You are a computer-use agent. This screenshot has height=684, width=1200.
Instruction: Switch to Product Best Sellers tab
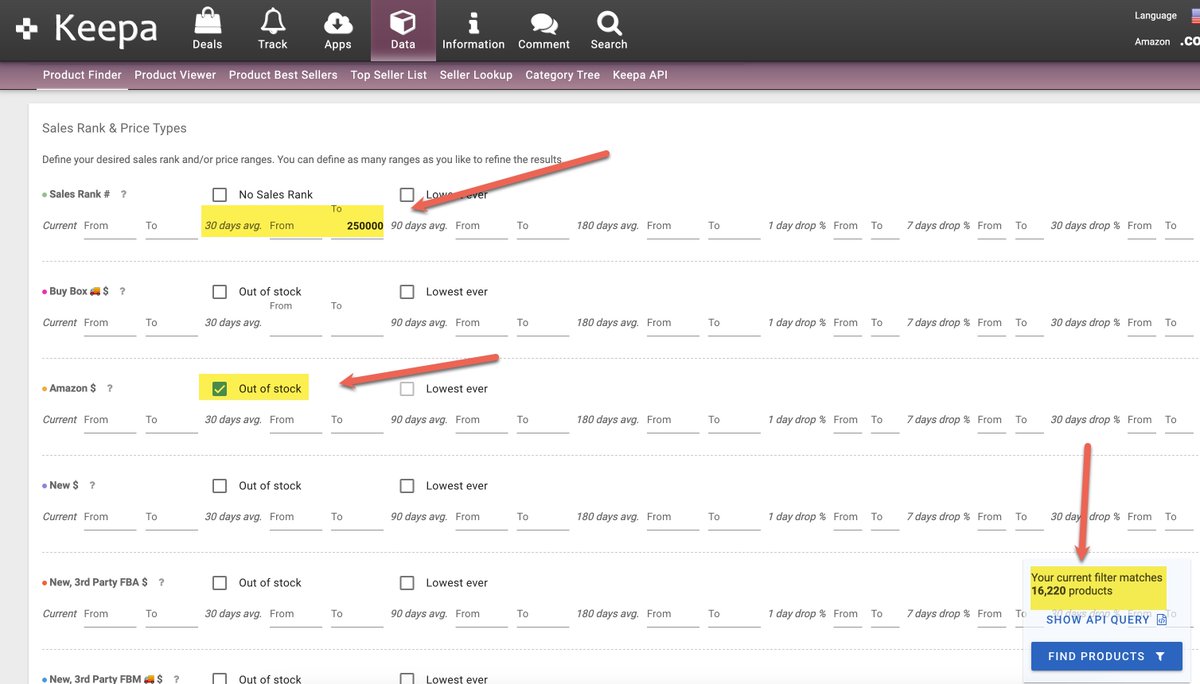point(283,75)
